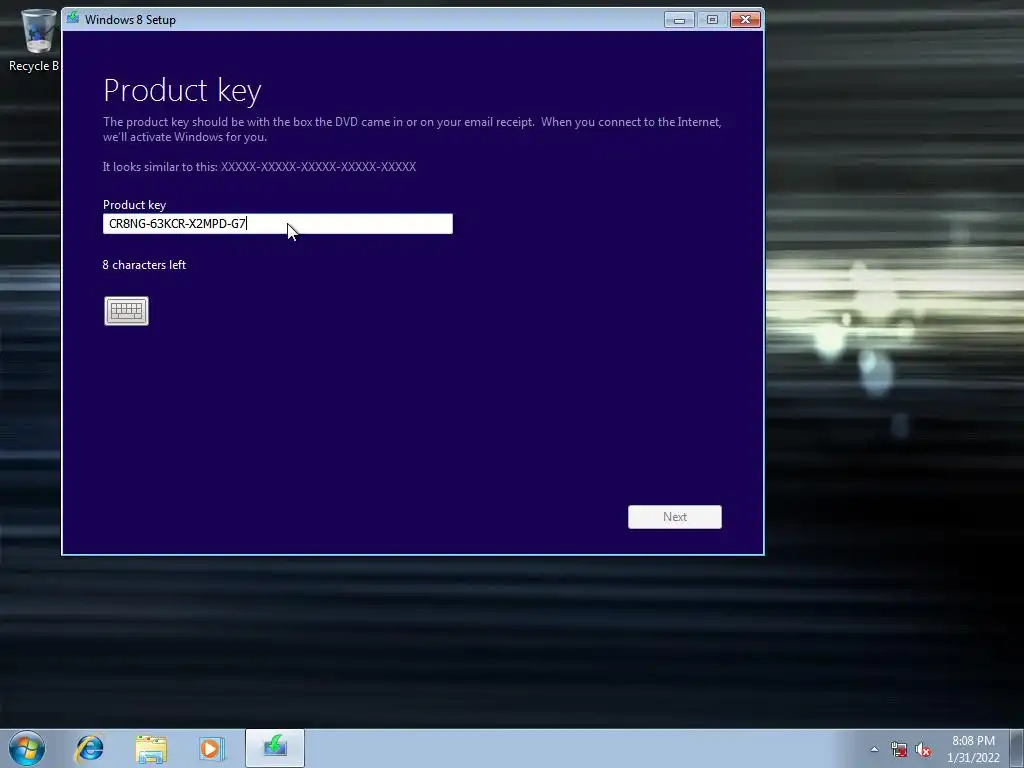
Task: Open the network status tray icon
Action: click(x=899, y=750)
